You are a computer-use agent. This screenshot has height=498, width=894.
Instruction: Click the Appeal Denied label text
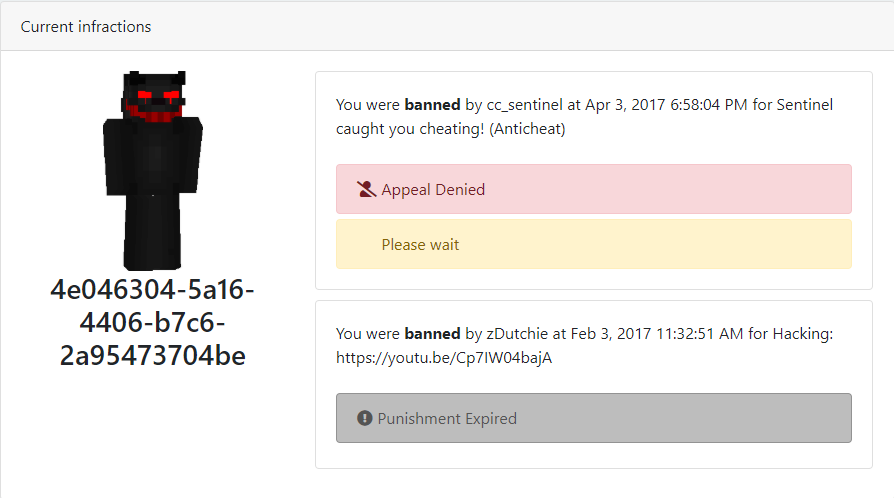coord(433,189)
